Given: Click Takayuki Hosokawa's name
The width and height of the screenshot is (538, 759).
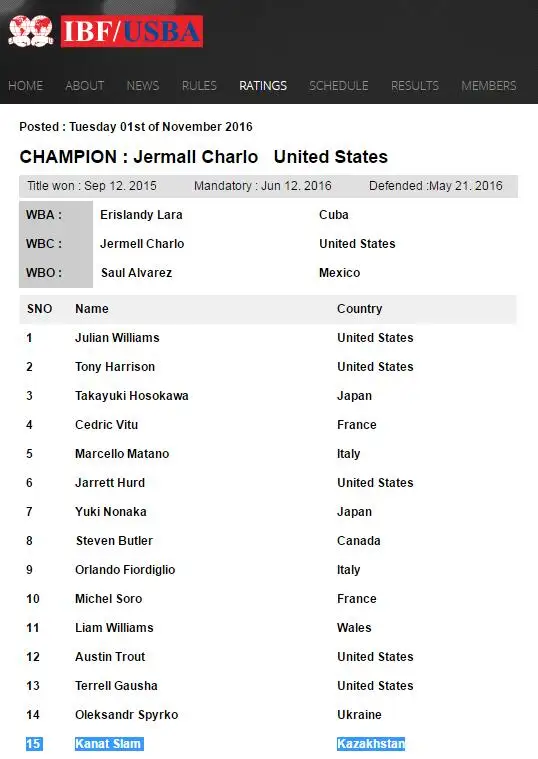Looking at the screenshot, I should click(132, 395).
